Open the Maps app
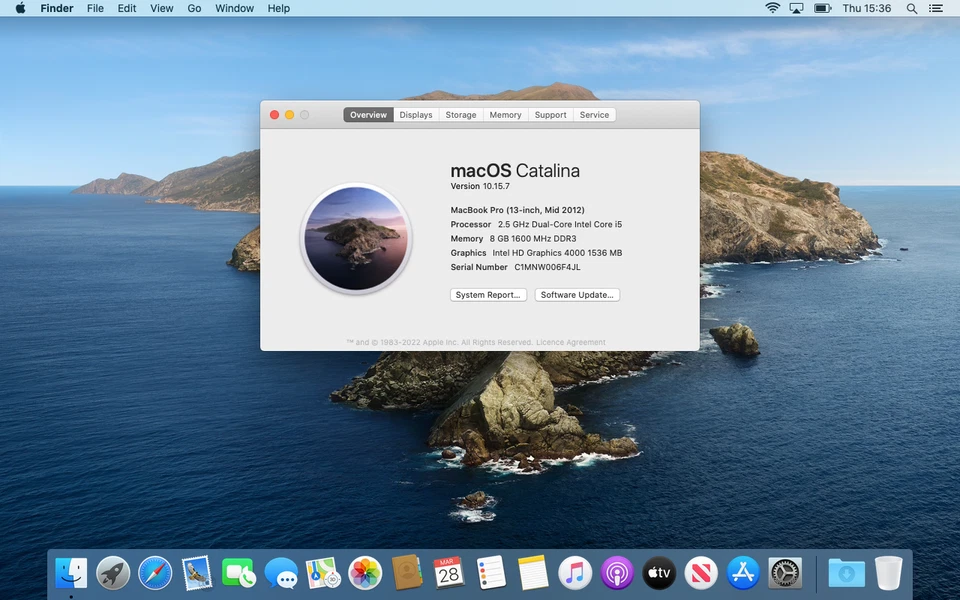Image resolution: width=960 pixels, height=600 pixels. (x=322, y=573)
